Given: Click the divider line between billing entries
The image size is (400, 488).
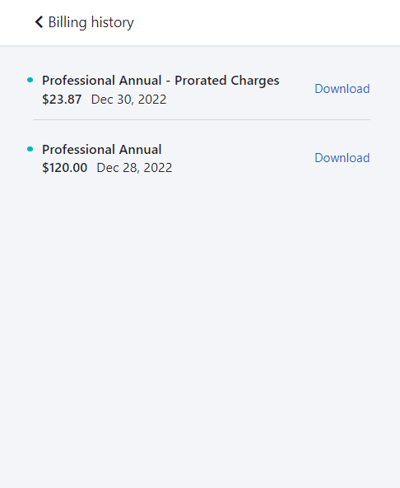Looking at the screenshot, I should tap(201, 119).
